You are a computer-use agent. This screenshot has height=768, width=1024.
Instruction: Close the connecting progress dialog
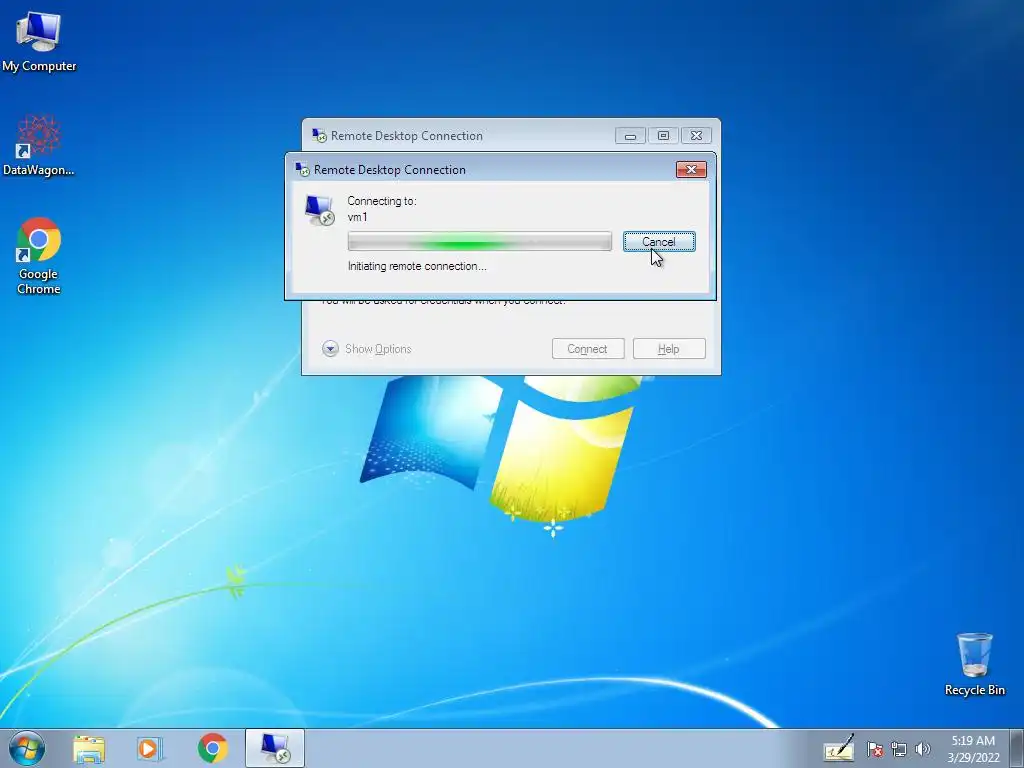click(691, 170)
